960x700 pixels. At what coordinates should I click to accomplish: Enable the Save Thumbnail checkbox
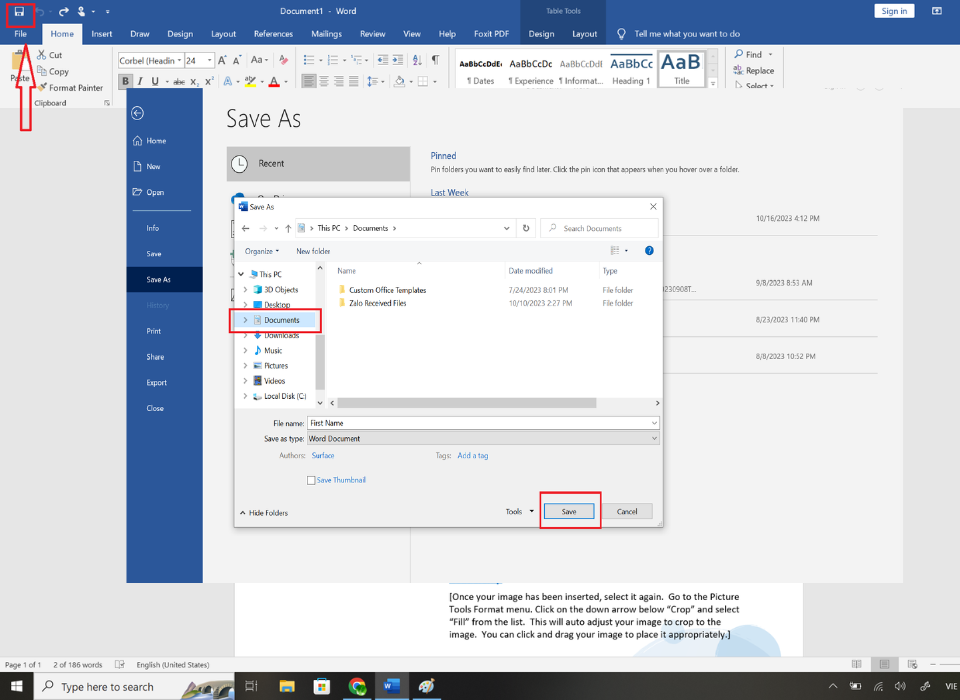click(x=311, y=480)
